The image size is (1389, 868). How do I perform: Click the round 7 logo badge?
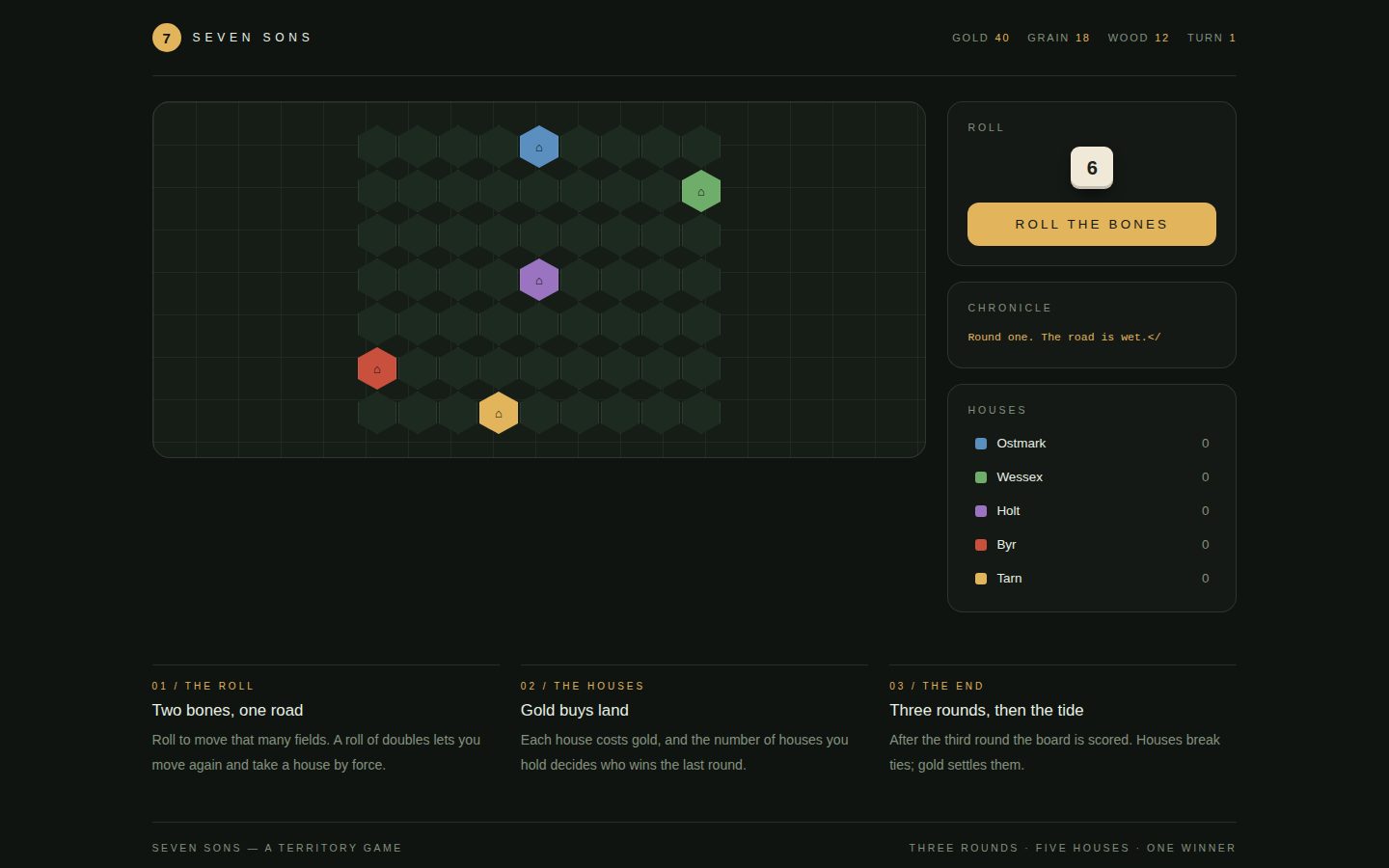point(167,38)
